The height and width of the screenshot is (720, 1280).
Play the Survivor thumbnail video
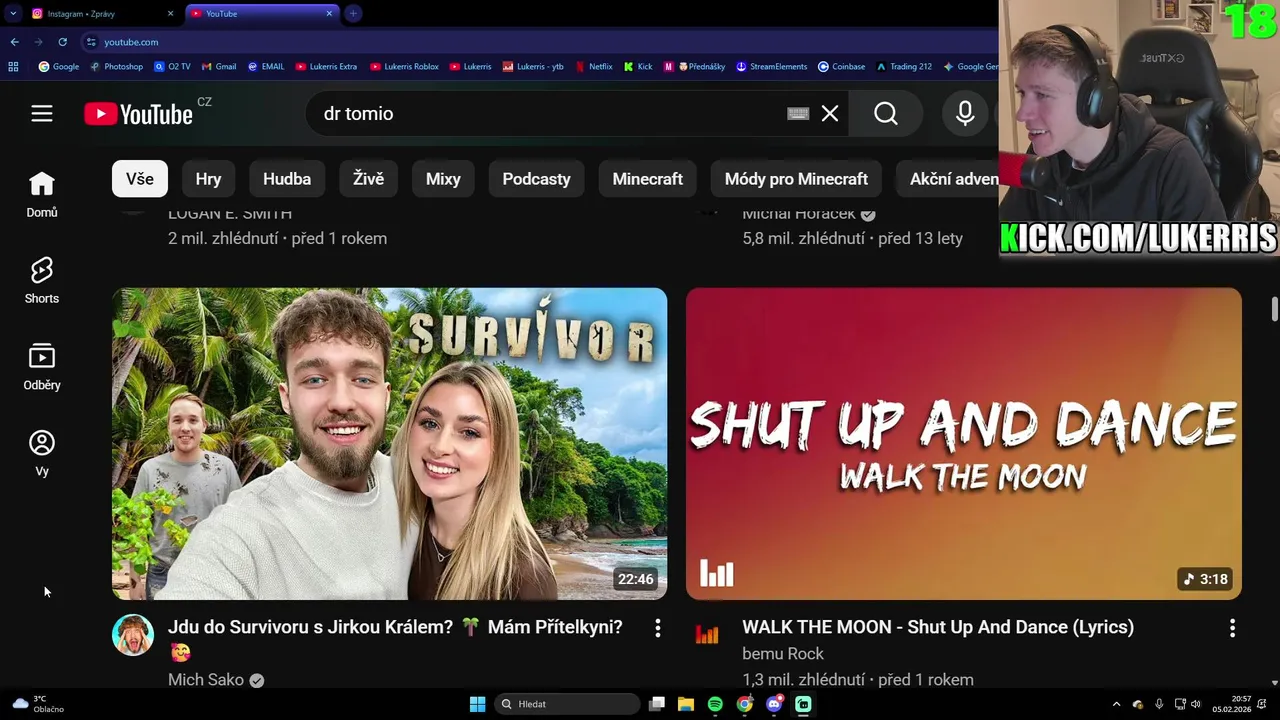point(389,444)
